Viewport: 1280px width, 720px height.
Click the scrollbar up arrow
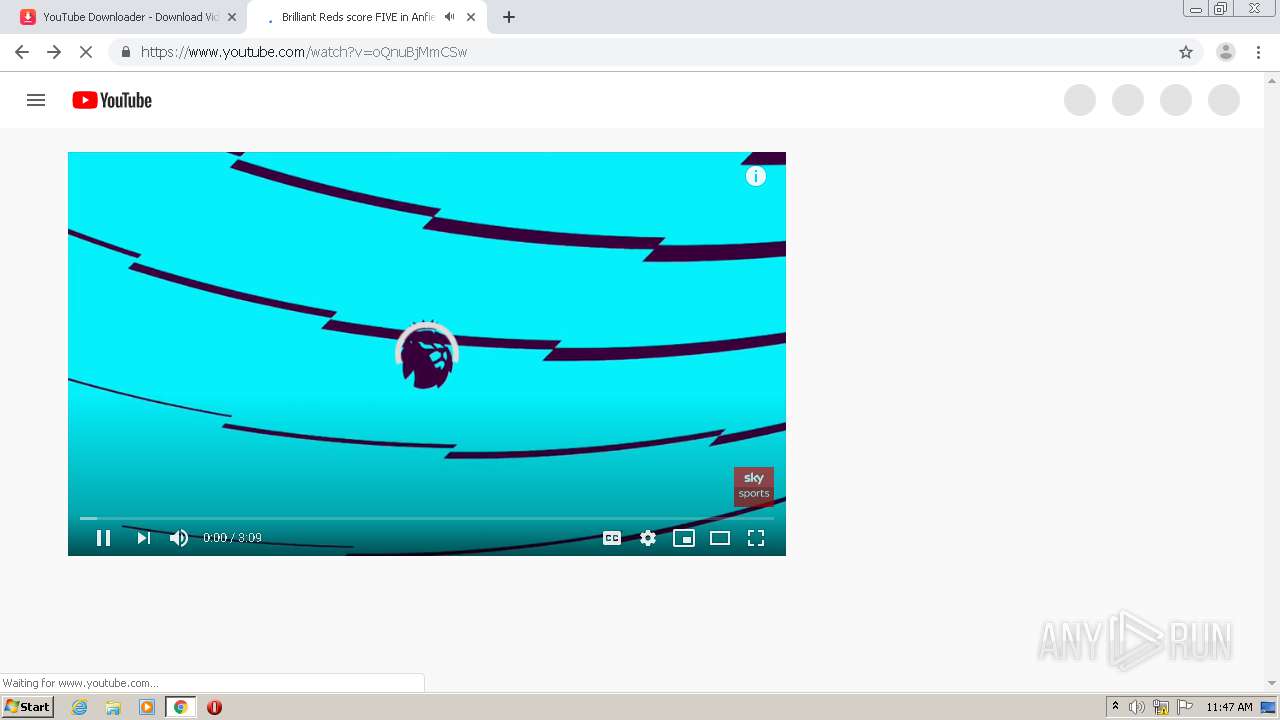(1272, 80)
